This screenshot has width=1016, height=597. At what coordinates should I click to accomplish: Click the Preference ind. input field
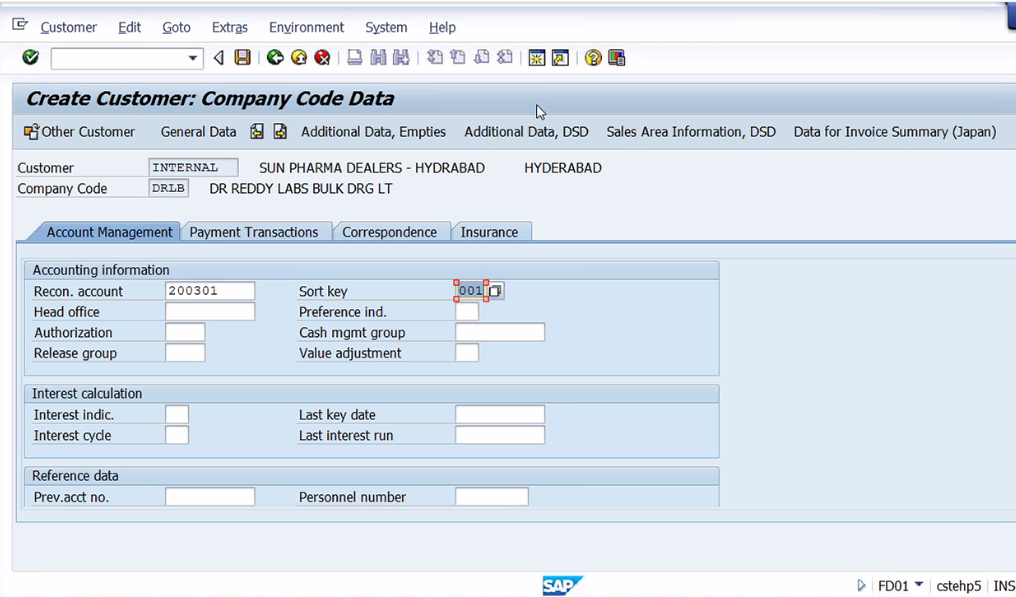(467, 312)
